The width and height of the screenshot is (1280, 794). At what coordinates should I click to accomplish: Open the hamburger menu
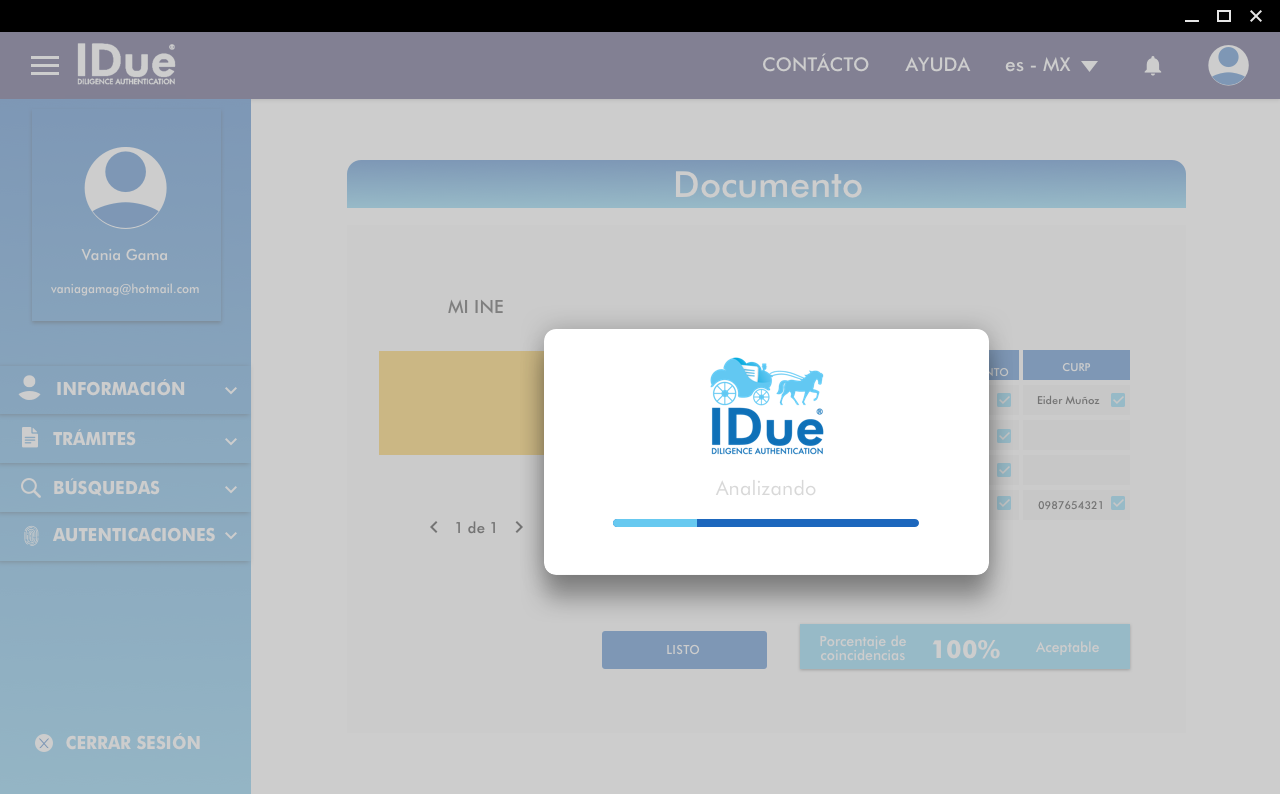tap(45, 66)
